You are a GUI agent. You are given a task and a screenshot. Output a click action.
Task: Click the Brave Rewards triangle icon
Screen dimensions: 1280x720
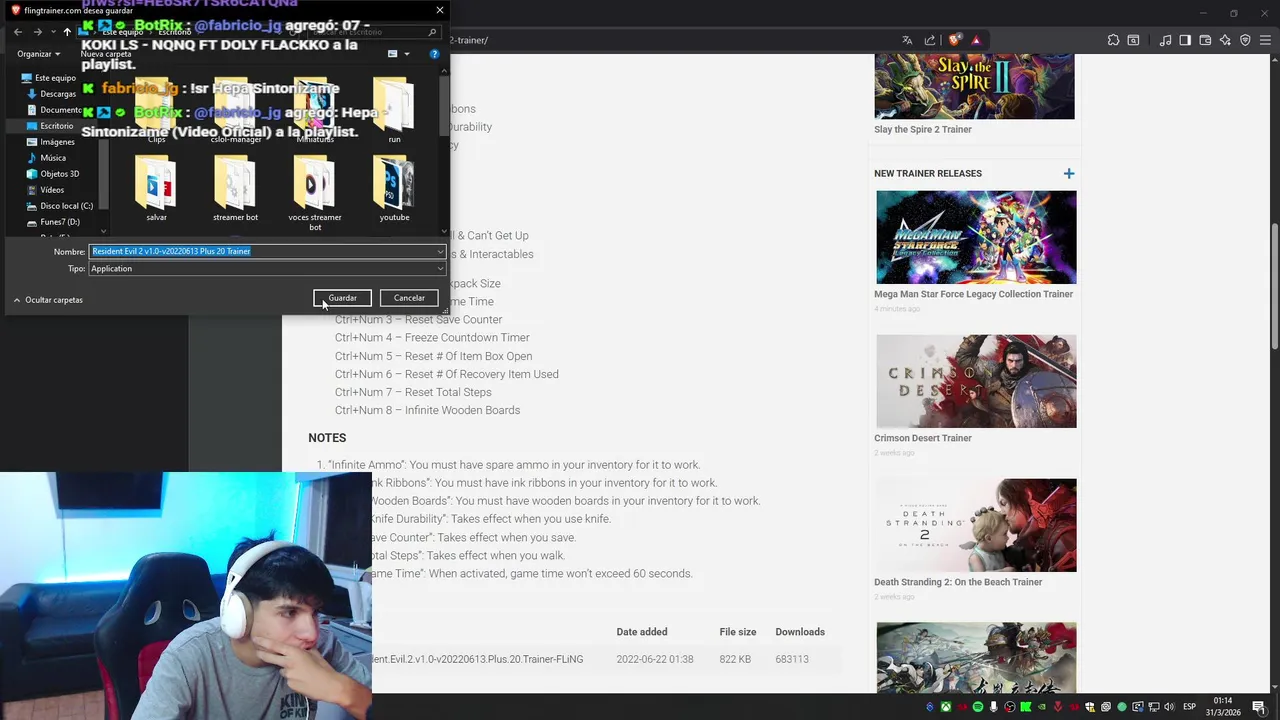(976, 40)
